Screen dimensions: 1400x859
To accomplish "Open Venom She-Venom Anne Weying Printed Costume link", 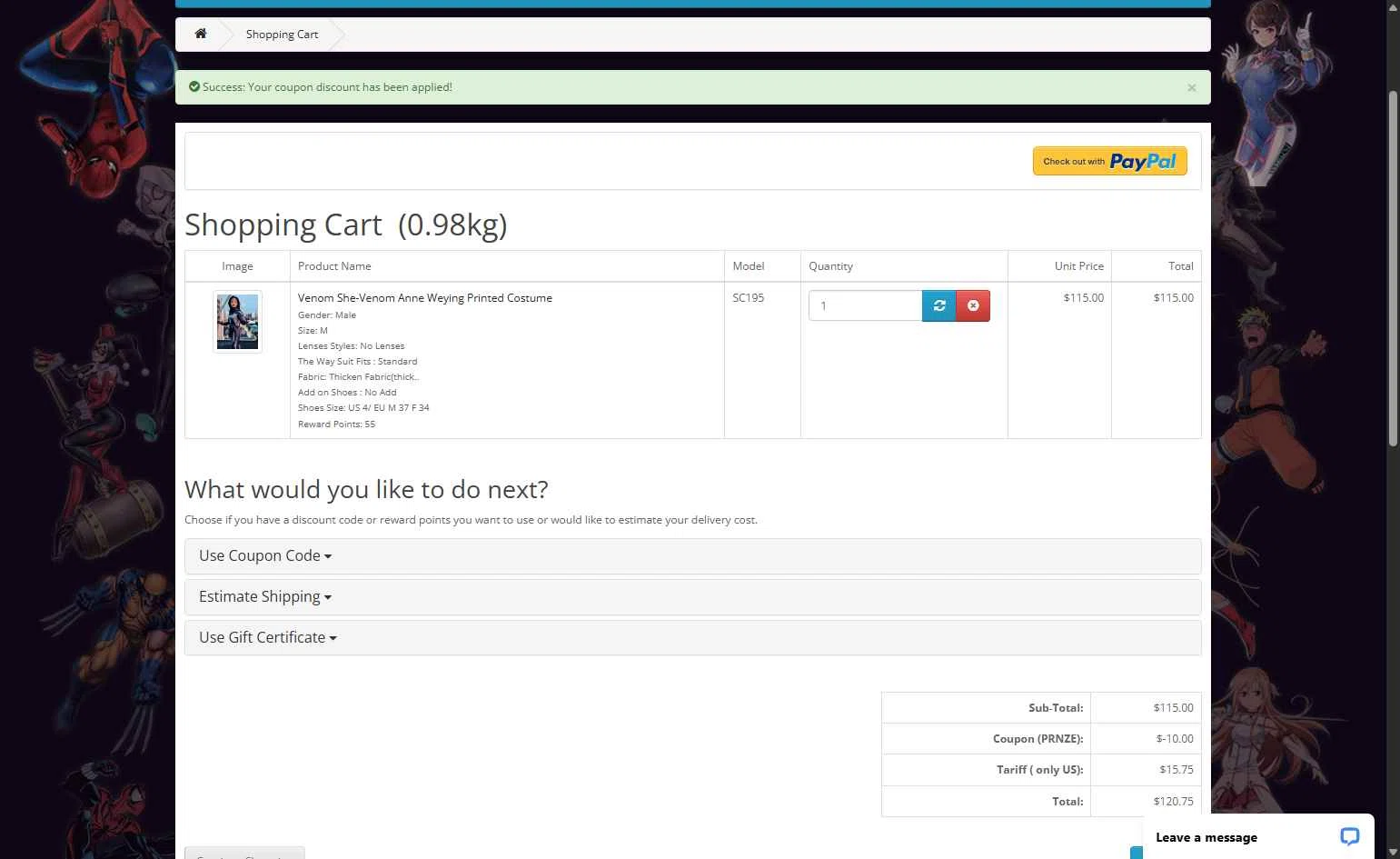I will pos(425,298).
